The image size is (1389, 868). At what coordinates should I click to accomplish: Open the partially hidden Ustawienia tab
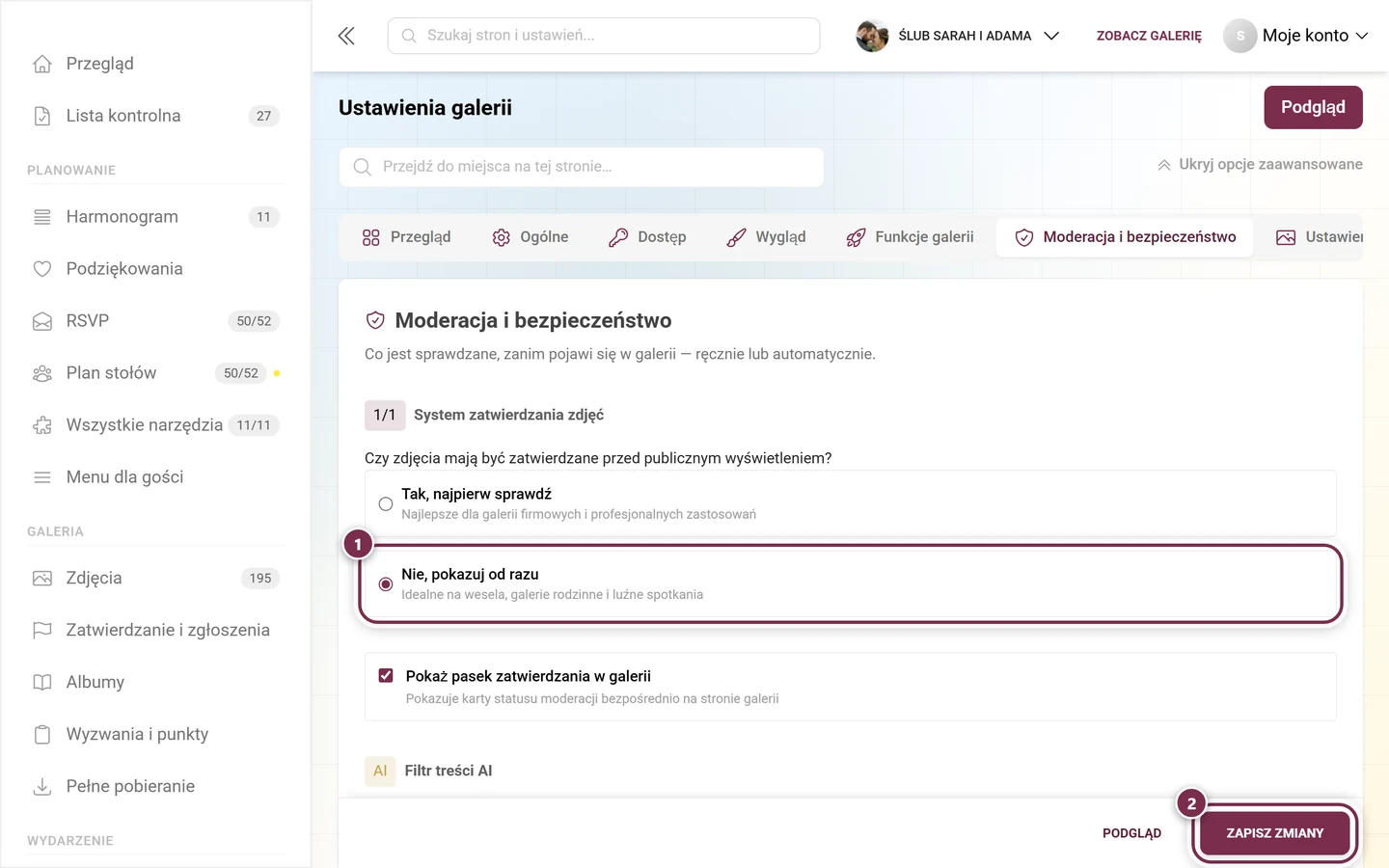(1319, 237)
